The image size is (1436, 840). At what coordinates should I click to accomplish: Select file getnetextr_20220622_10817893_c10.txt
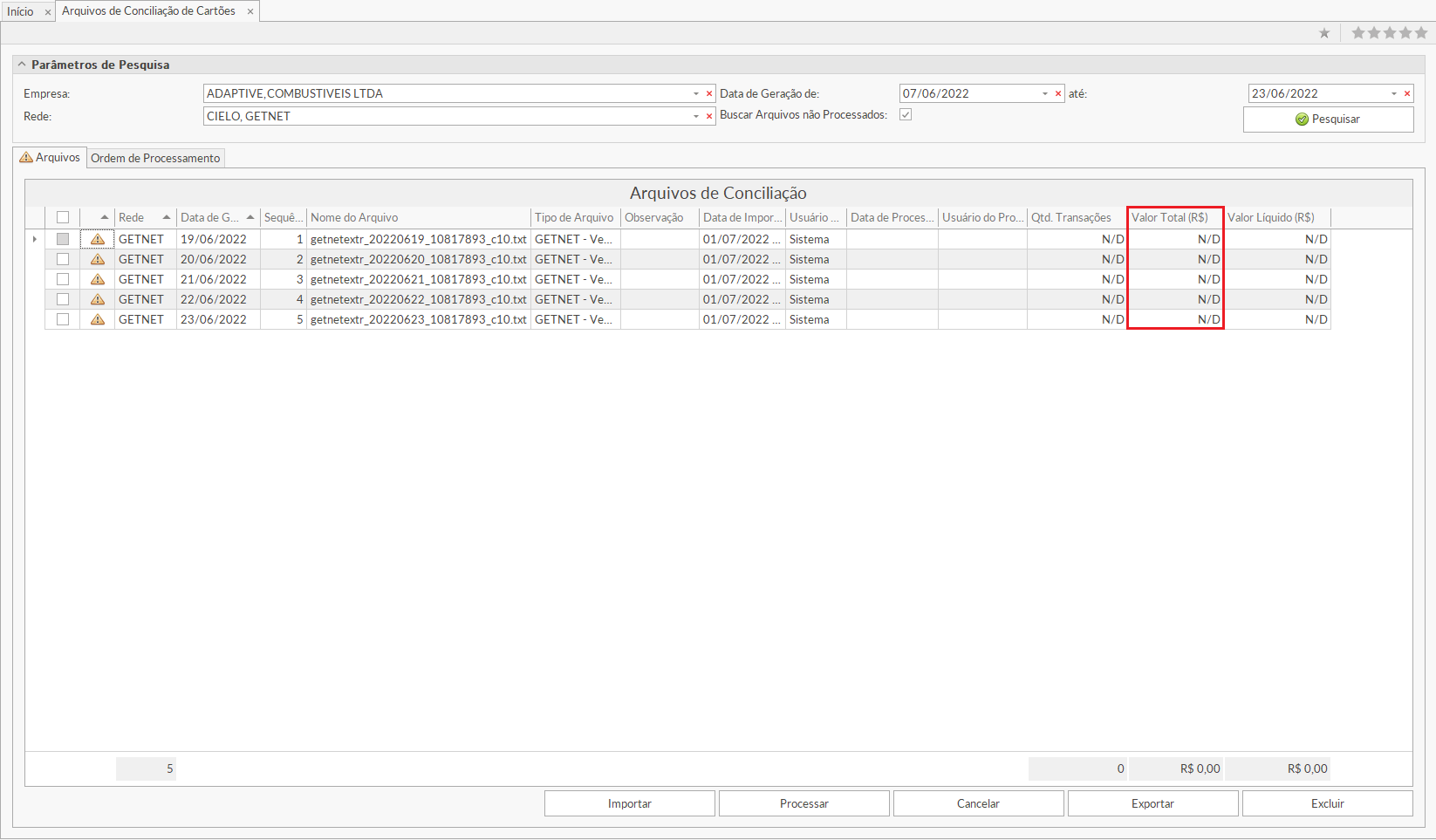[x=419, y=299]
